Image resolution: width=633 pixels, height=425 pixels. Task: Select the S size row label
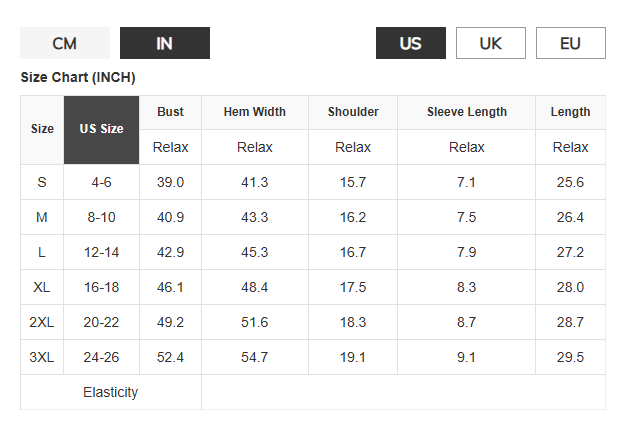(42, 182)
